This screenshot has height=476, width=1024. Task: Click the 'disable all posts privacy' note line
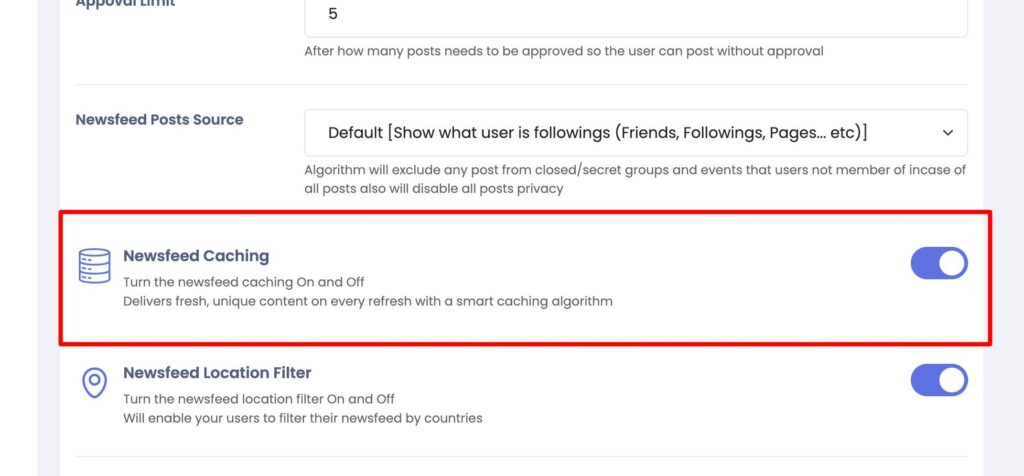pyautogui.click(x=434, y=189)
